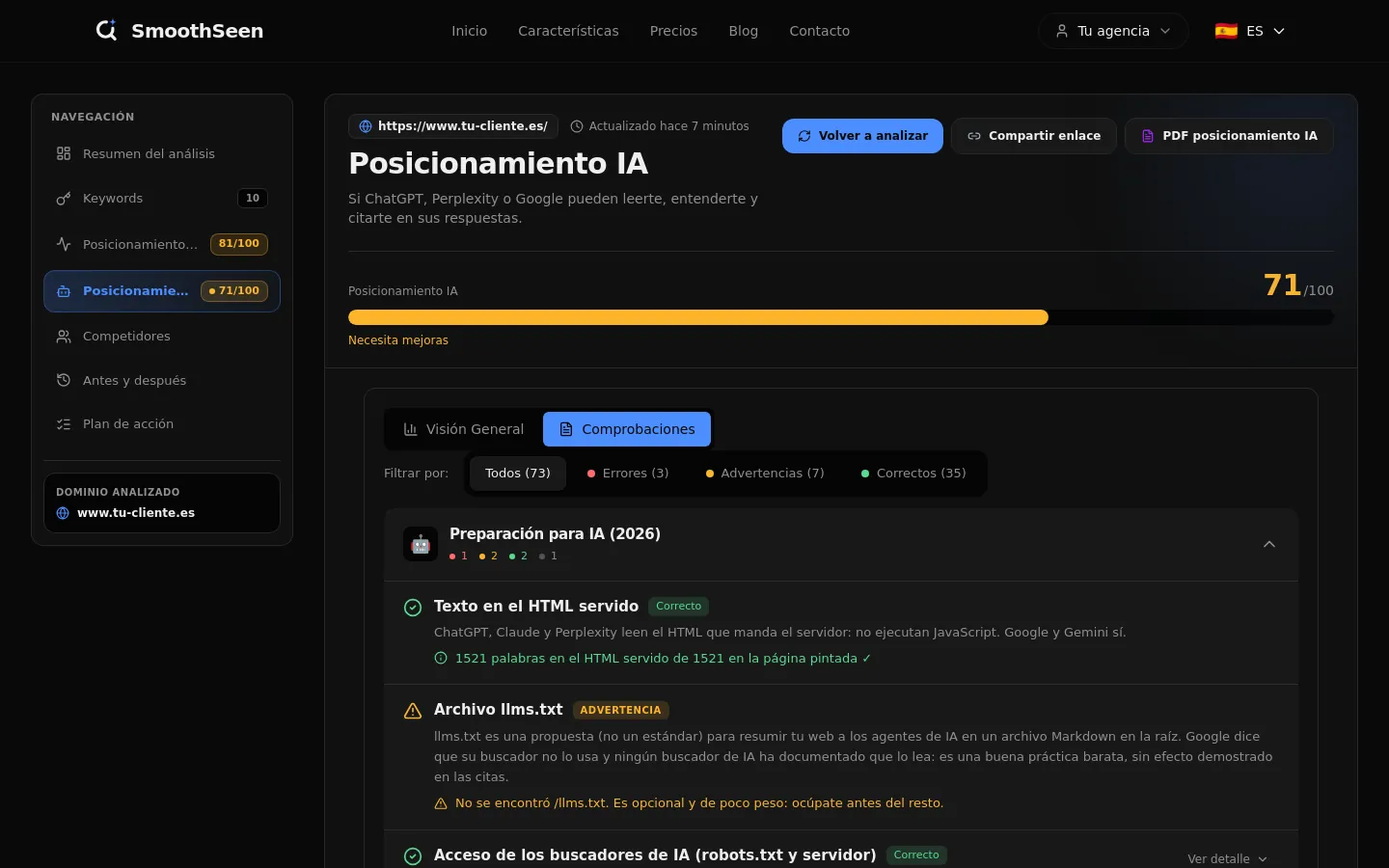Click the history icon beside Antes y después
This screenshot has height=868, width=1389.
coord(64,380)
